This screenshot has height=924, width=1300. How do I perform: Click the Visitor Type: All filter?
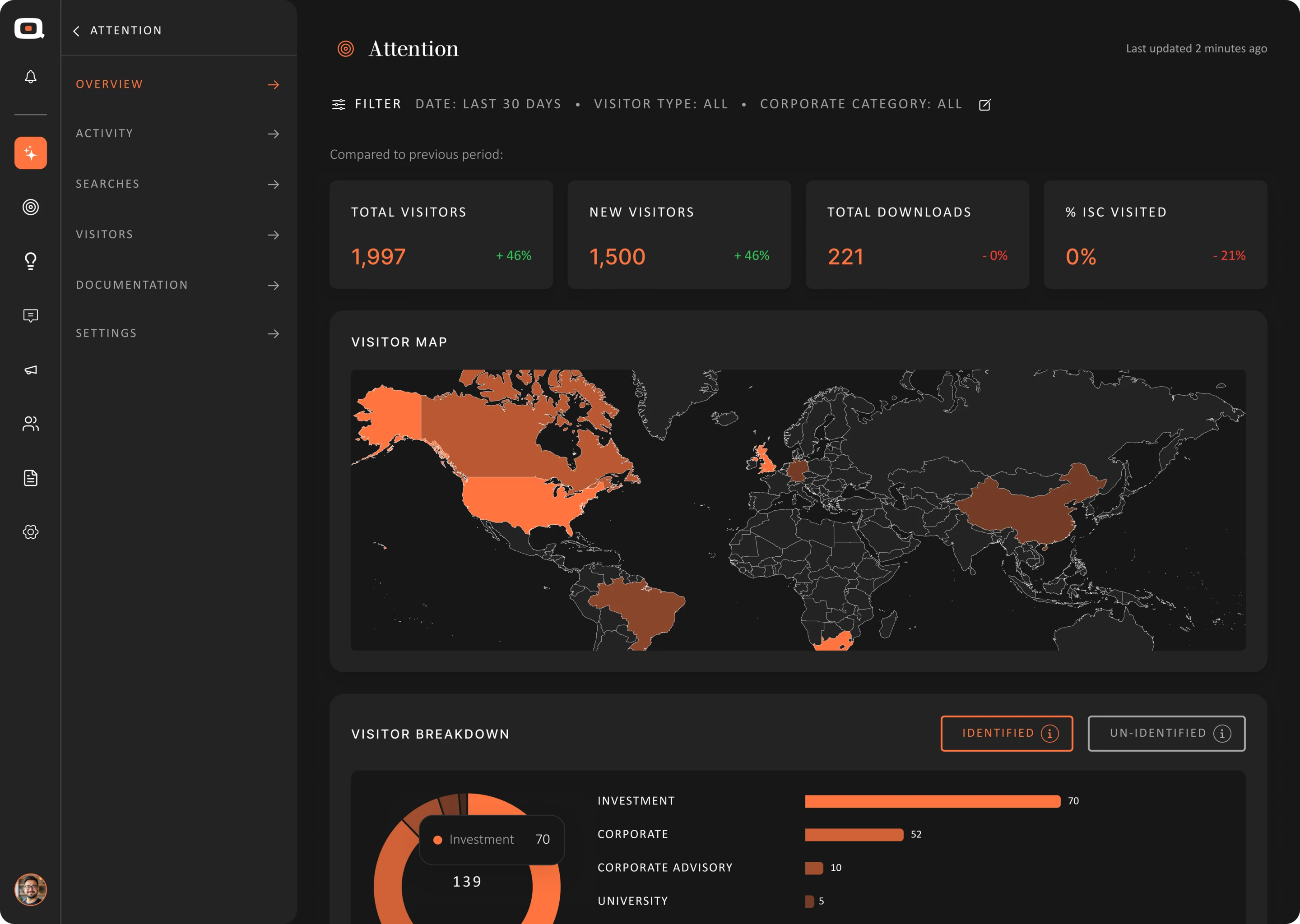pyautogui.click(x=661, y=104)
